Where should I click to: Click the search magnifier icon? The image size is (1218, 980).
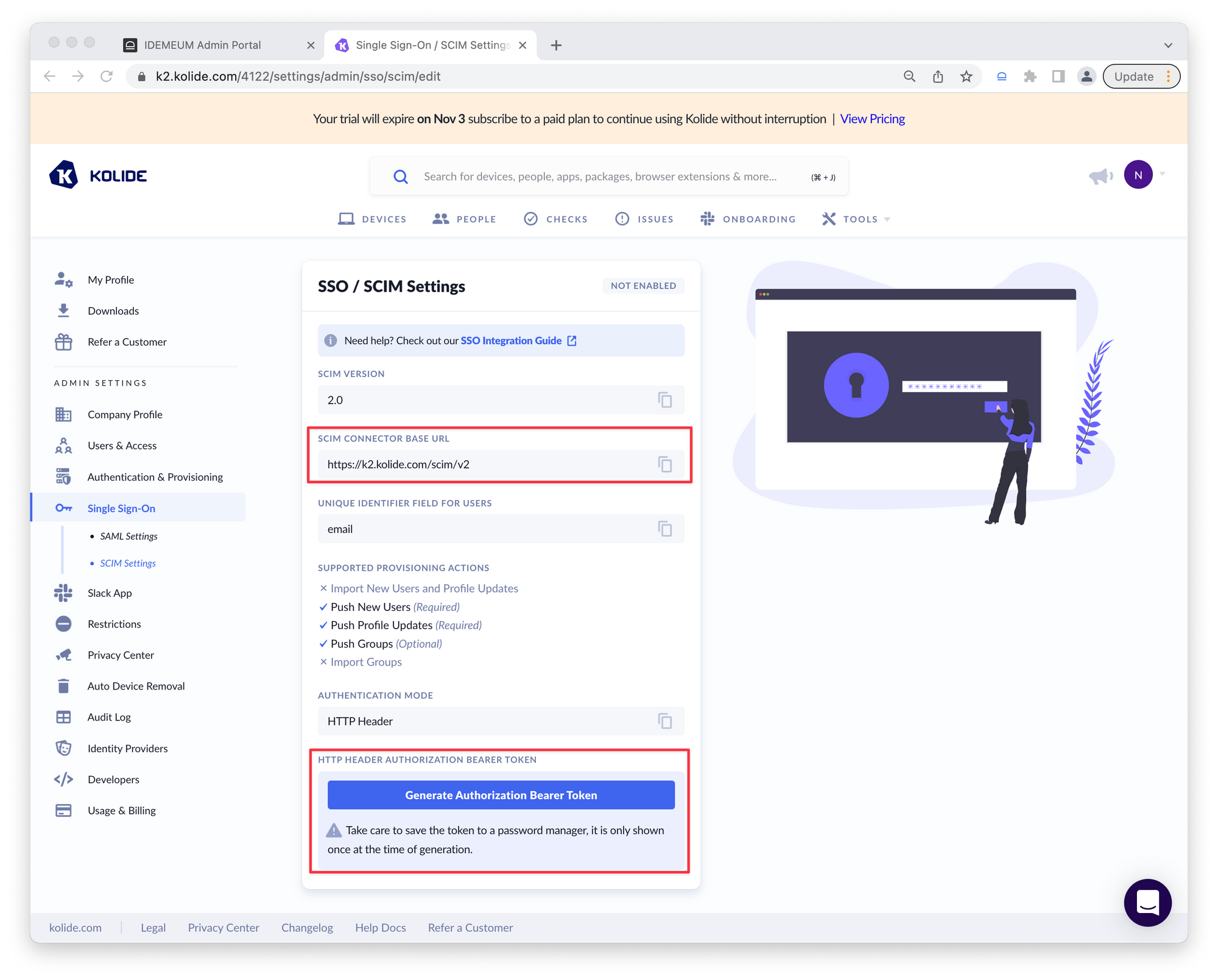401,177
